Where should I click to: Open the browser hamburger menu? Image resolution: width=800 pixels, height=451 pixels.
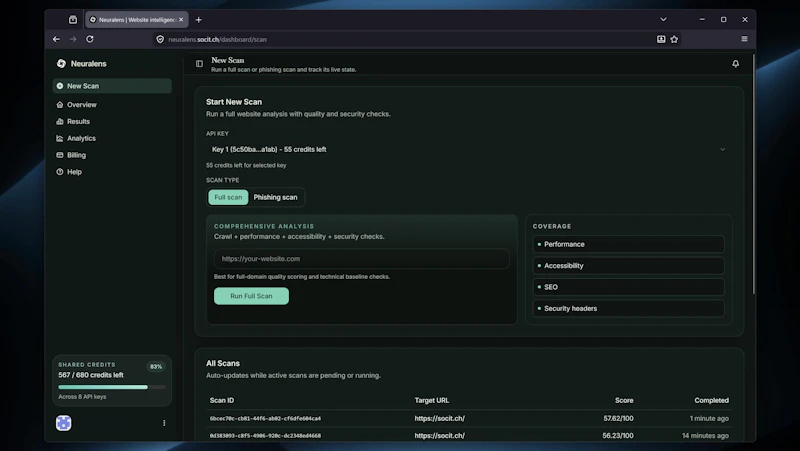click(x=744, y=39)
